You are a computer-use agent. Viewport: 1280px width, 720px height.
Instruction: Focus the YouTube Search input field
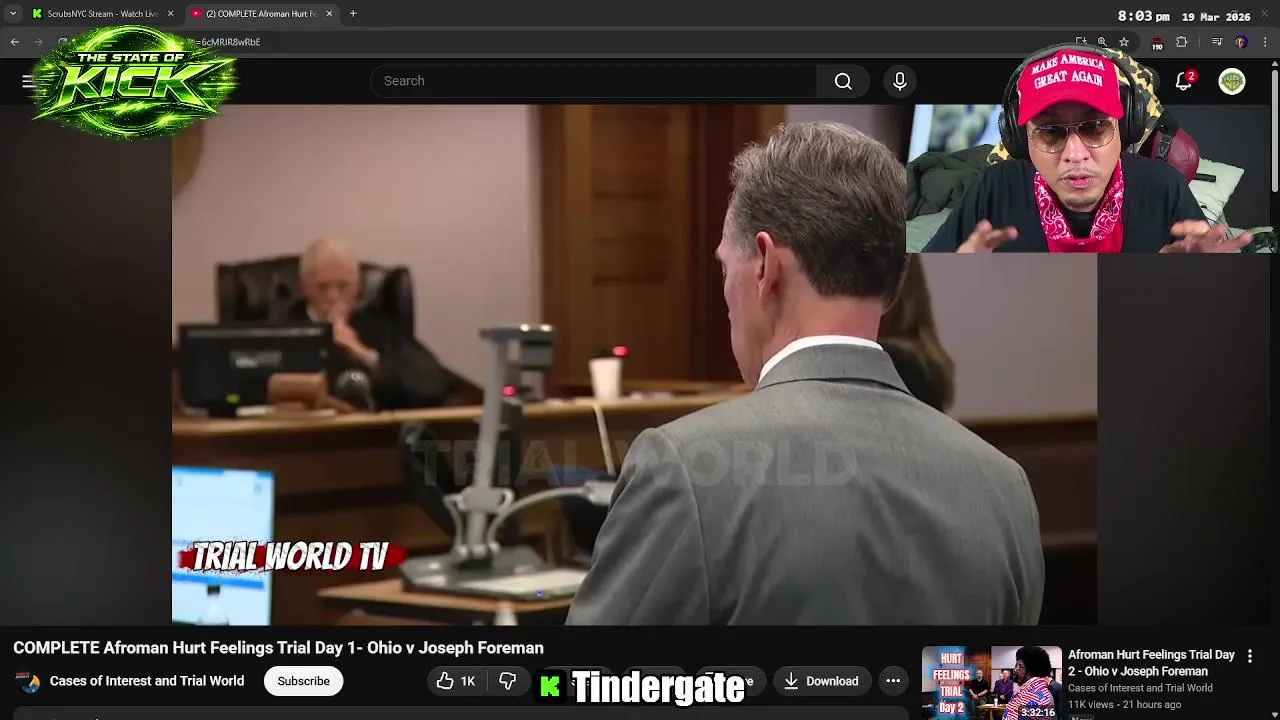[594, 81]
